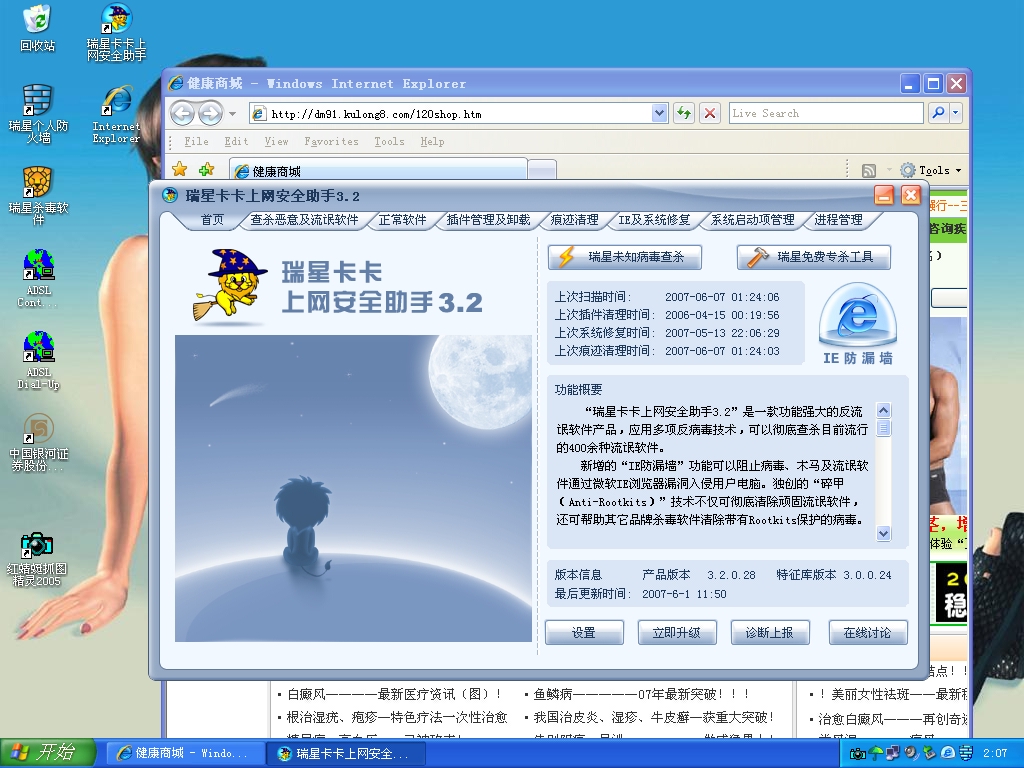Click the IE防漏墙 globe icon
This screenshot has width=1024, height=768.
[857, 323]
